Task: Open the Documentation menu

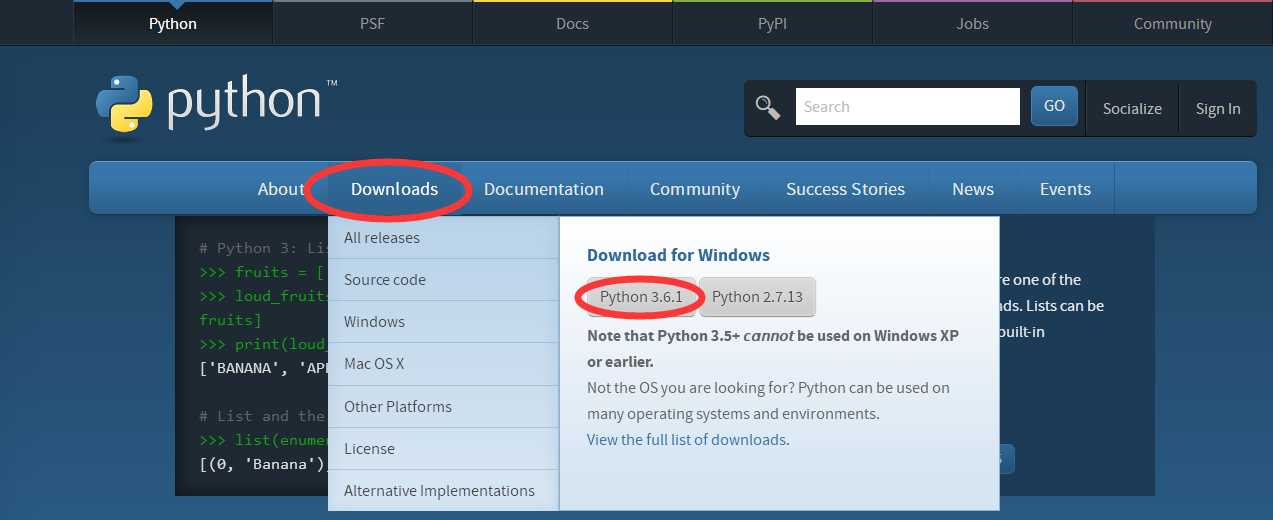Action: click(x=544, y=189)
